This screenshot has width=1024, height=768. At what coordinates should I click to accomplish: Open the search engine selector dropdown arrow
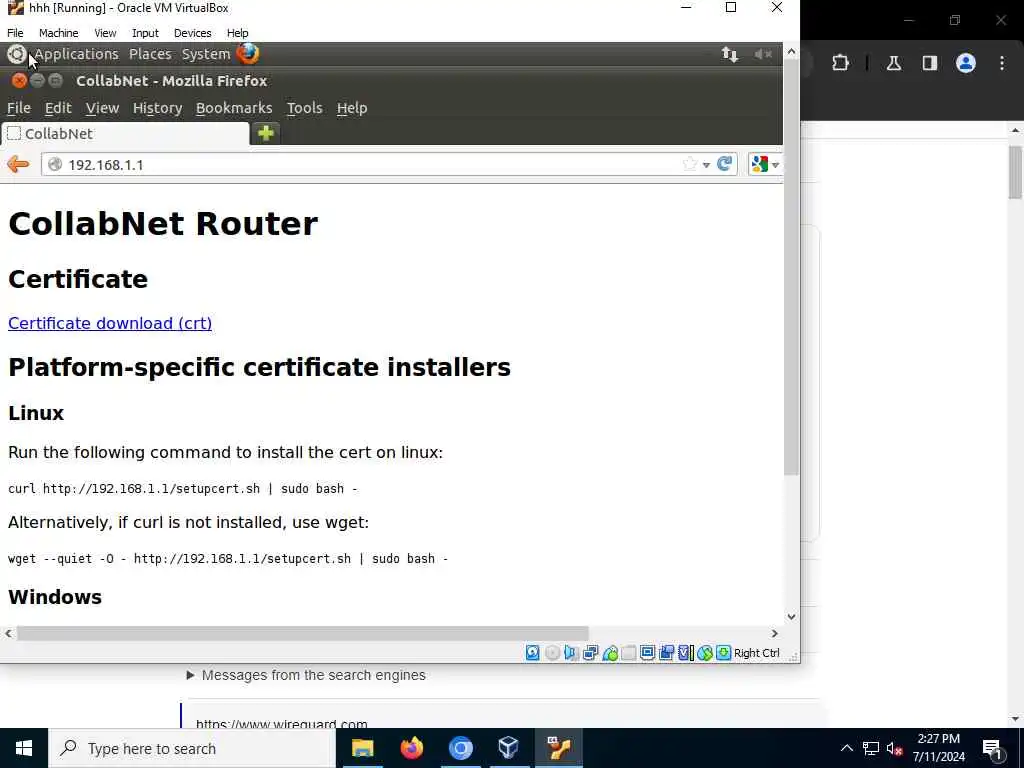(775, 165)
